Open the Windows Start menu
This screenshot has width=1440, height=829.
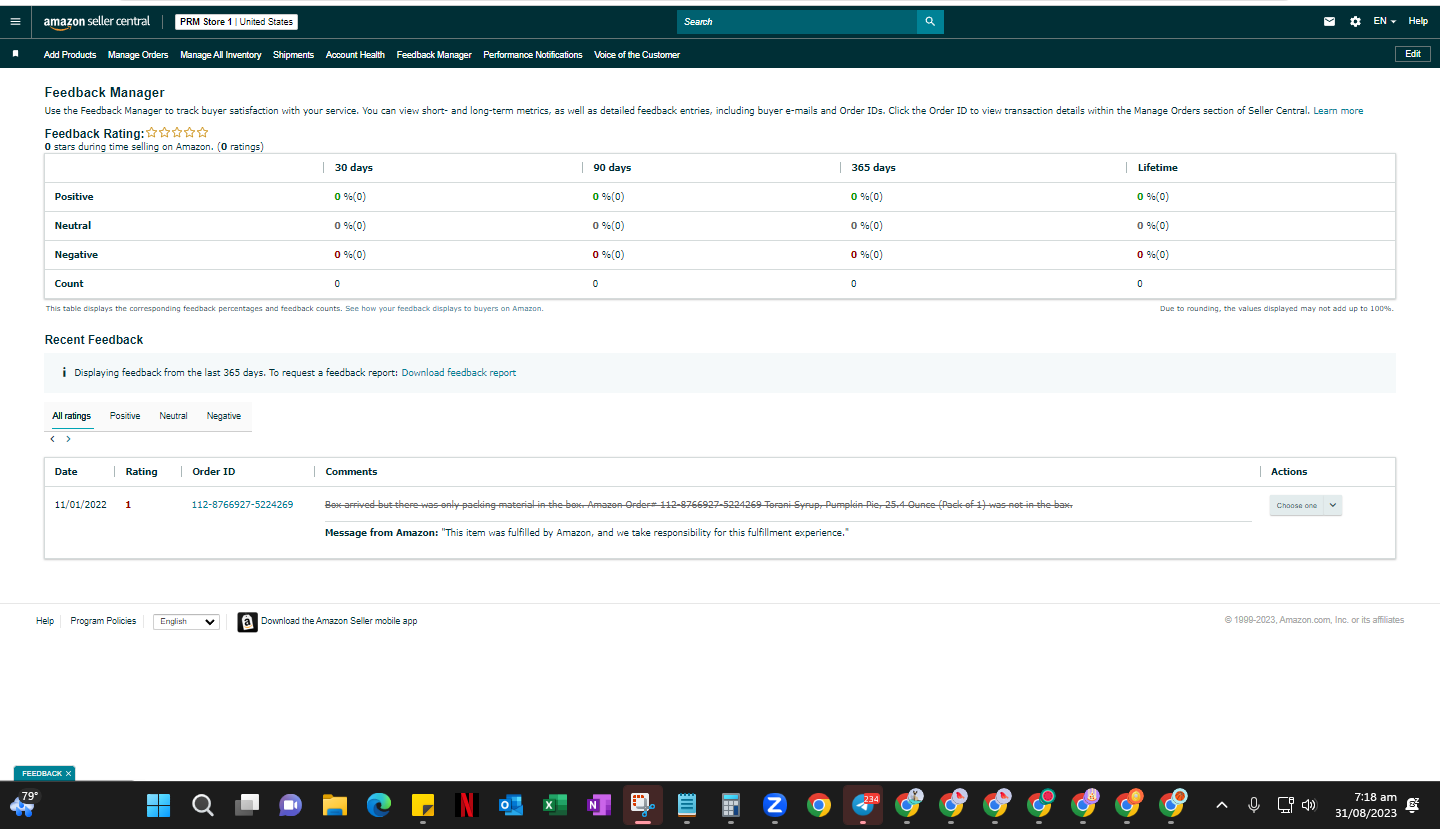(x=158, y=805)
